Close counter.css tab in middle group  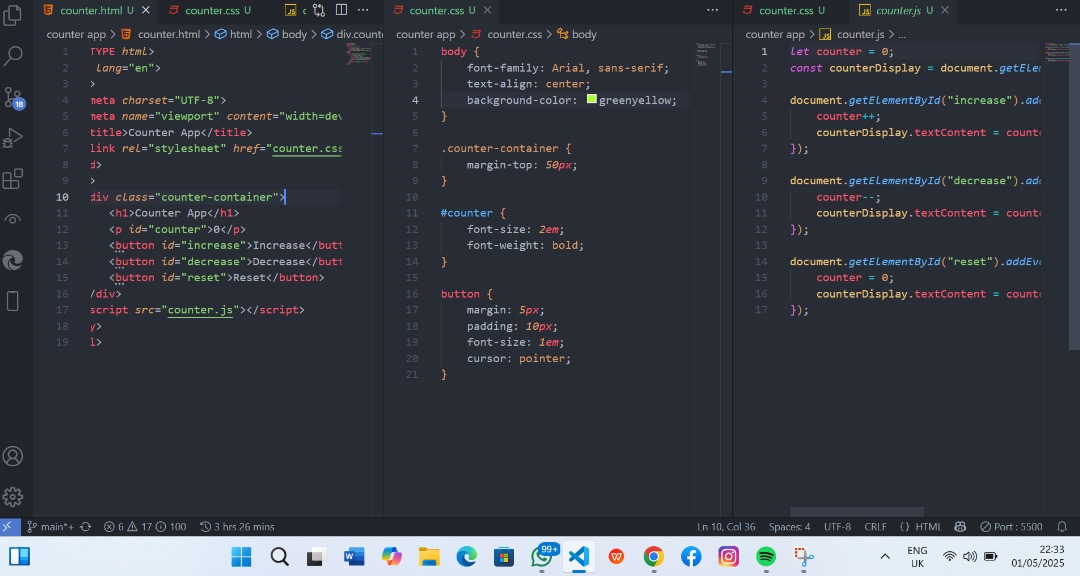coord(487,10)
